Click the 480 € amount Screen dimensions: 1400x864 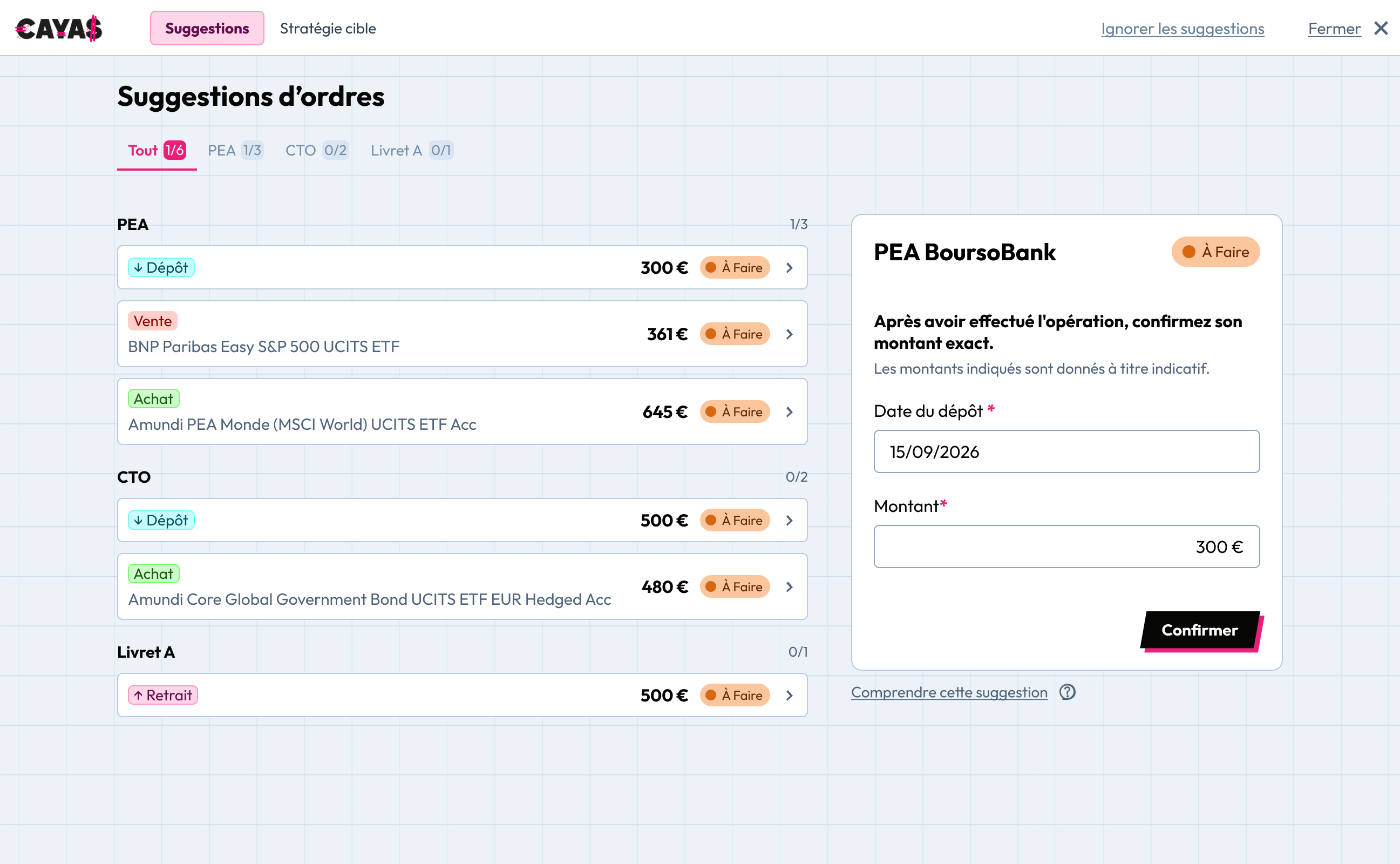pyautogui.click(x=664, y=586)
